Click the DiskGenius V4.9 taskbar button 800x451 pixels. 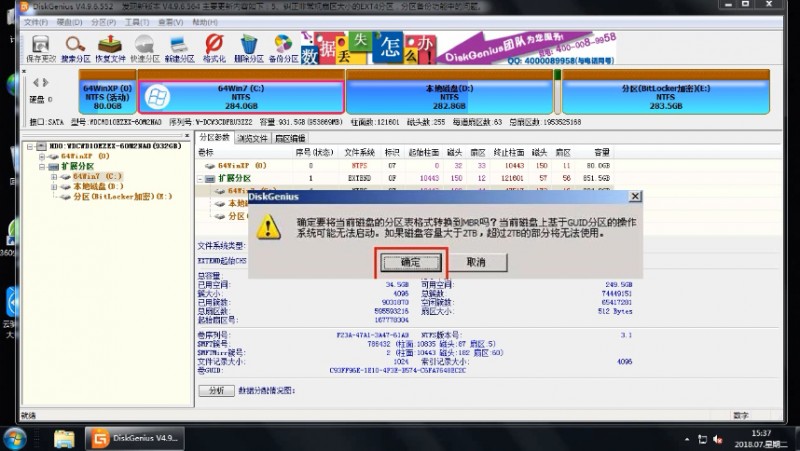135,438
